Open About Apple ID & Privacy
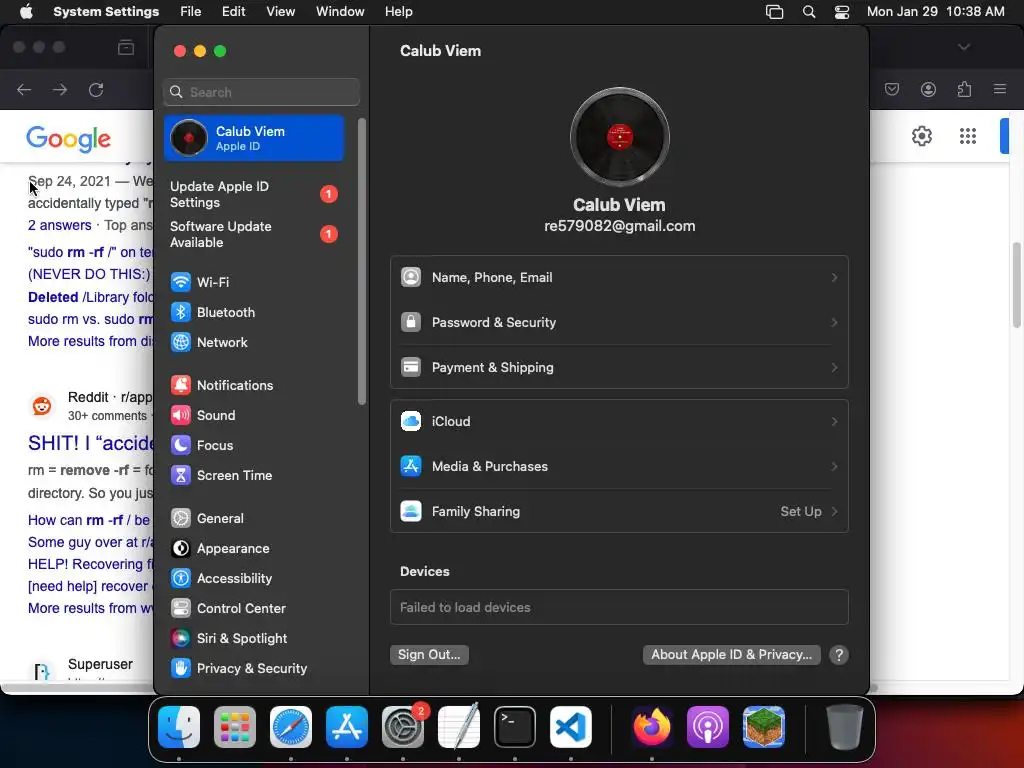The image size is (1024, 768). (x=731, y=655)
